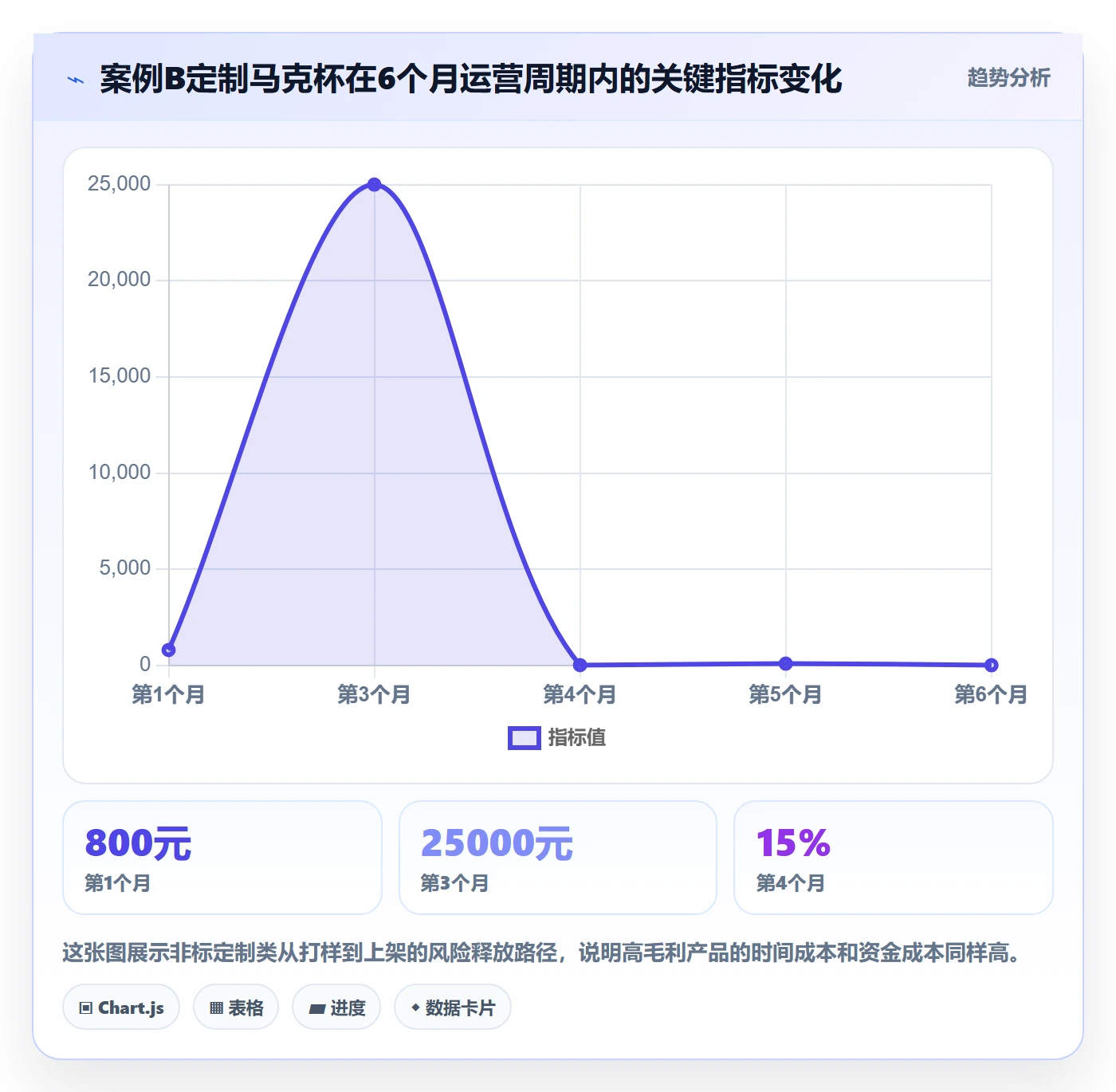The width and height of the screenshot is (1116, 1092).
Task: Click the 第1个月 caption under 800元
Action: (118, 883)
